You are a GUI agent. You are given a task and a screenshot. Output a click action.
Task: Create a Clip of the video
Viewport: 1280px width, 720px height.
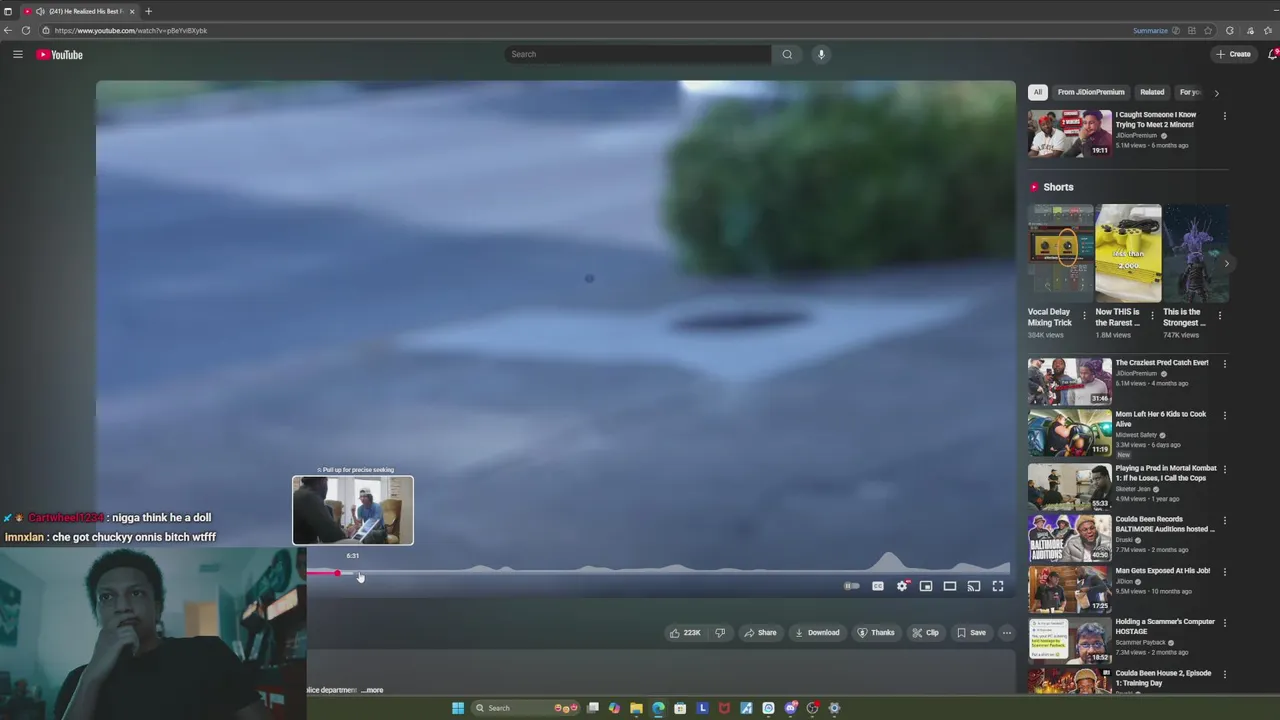click(925, 632)
